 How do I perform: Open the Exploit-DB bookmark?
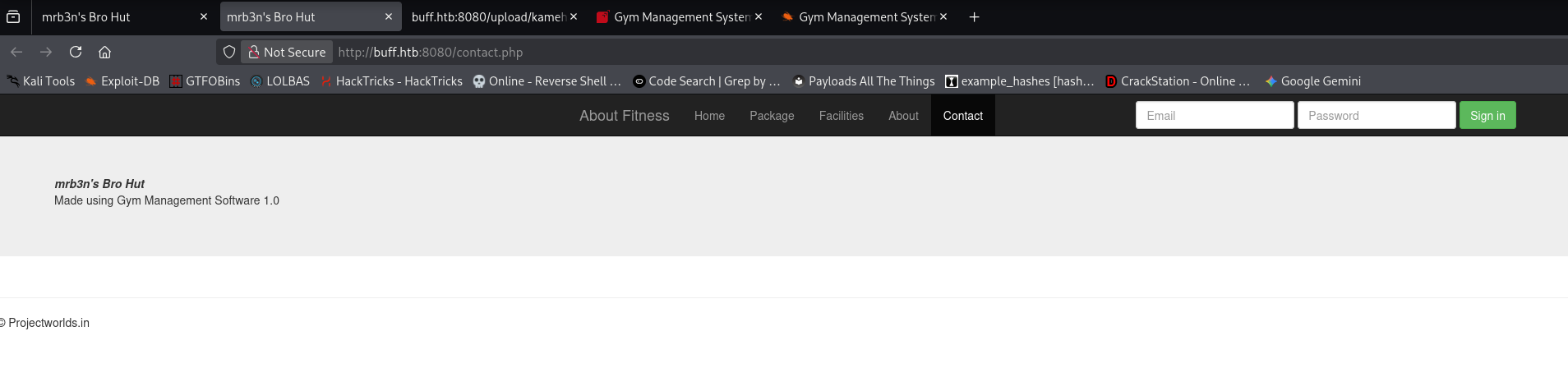[x=122, y=81]
